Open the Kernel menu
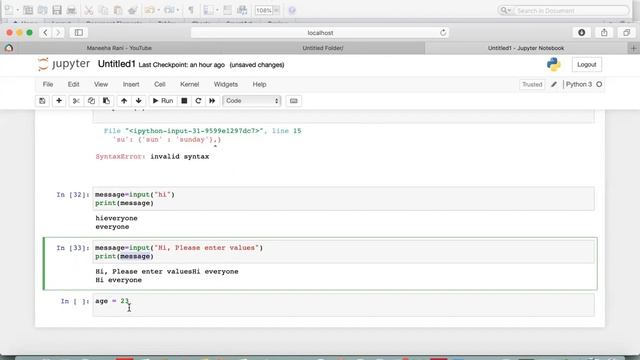Viewport: 640px width, 360px height. [x=189, y=84]
